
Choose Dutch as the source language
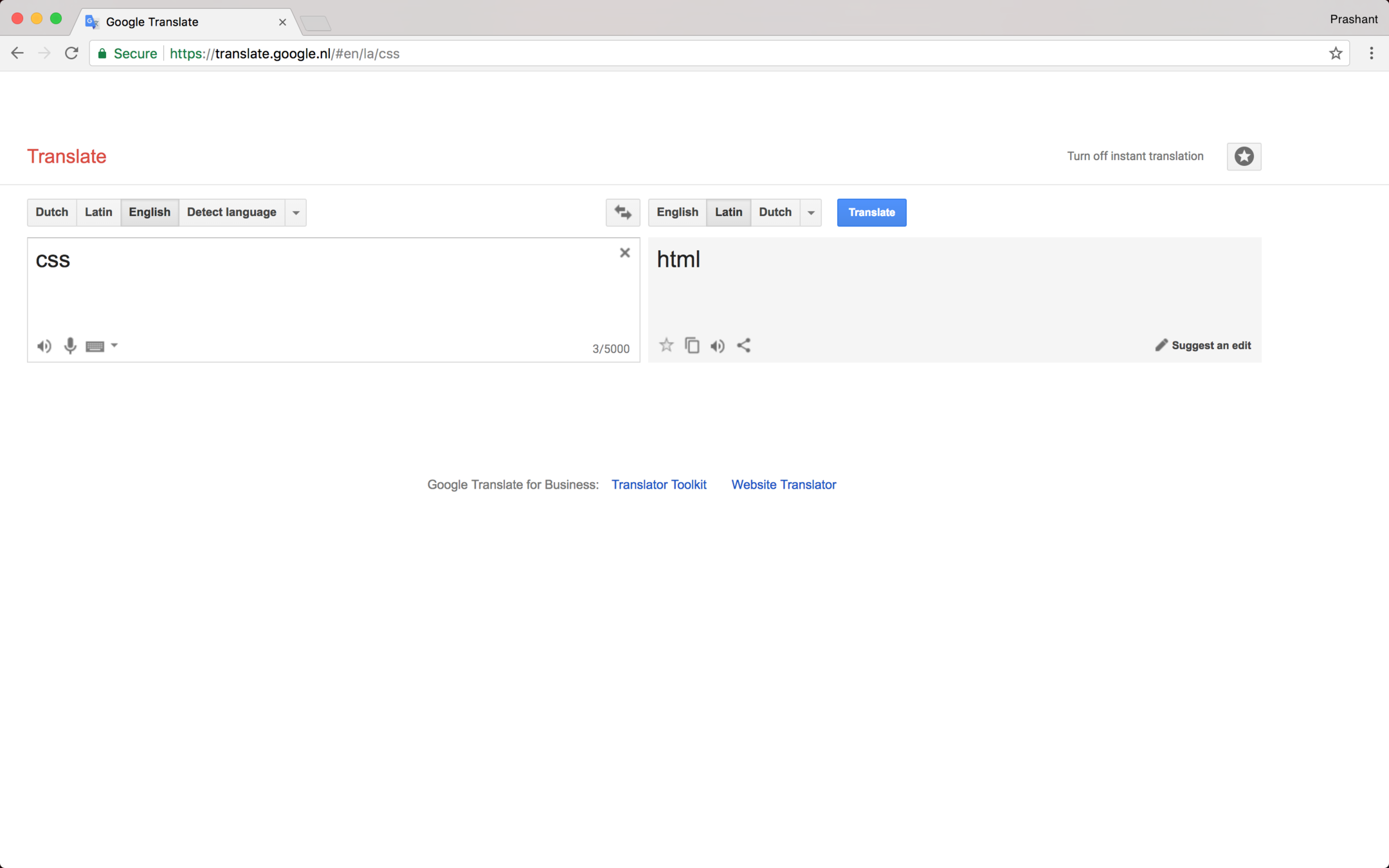point(51,212)
